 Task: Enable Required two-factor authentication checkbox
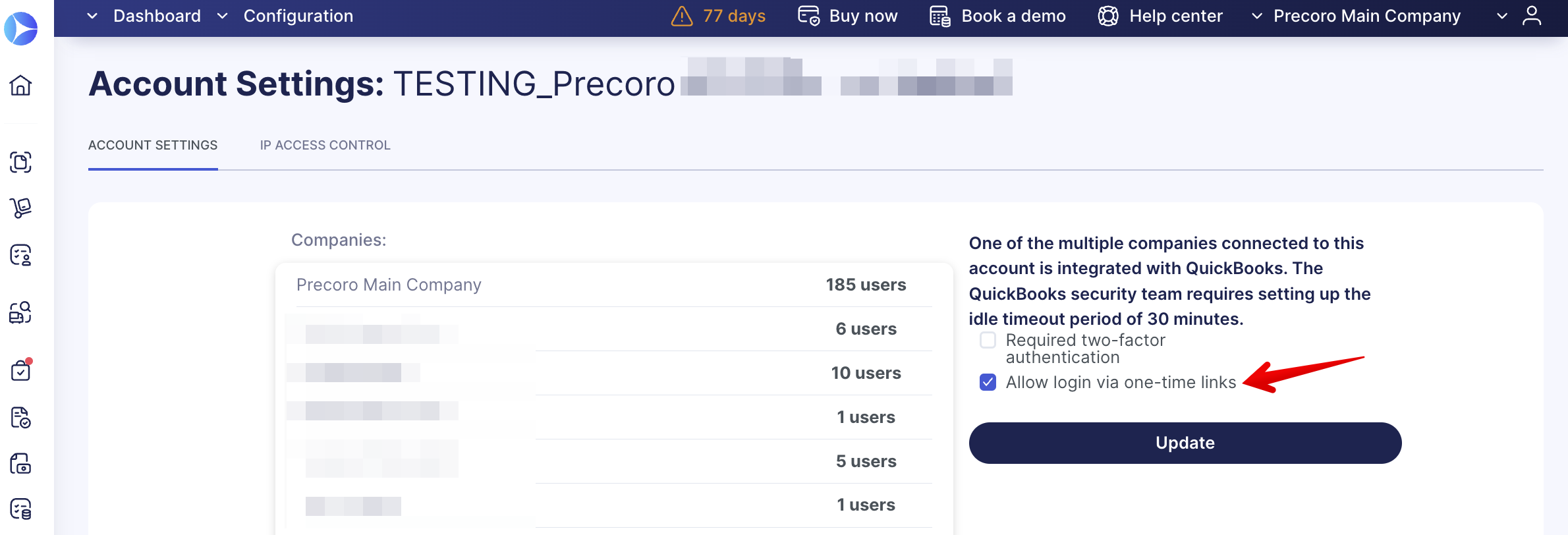pos(988,340)
